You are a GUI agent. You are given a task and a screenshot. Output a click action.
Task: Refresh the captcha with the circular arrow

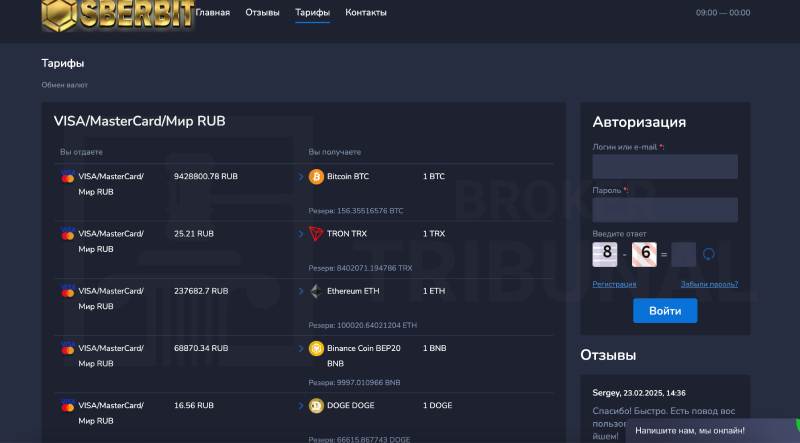[709, 254]
